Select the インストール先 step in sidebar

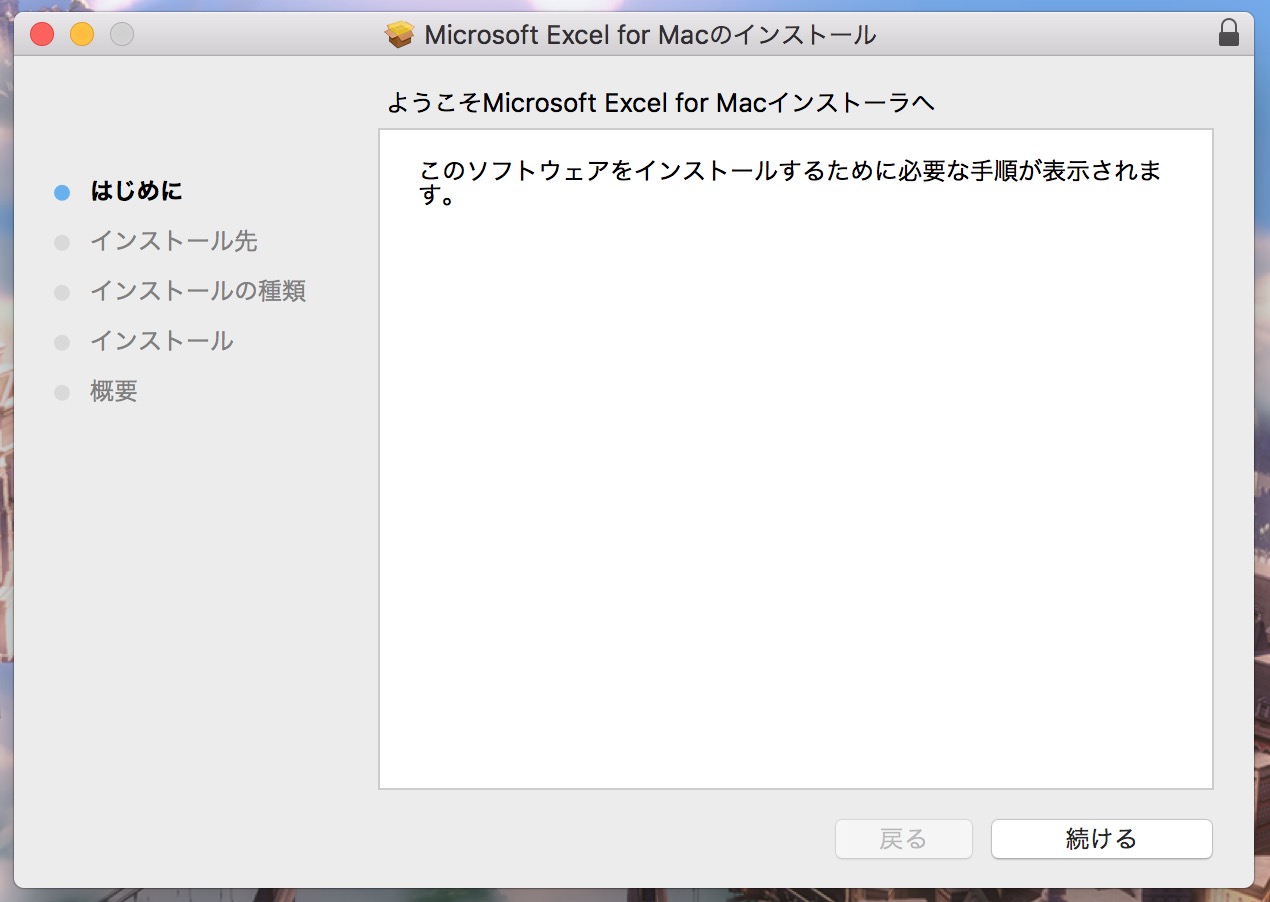pyautogui.click(x=173, y=241)
